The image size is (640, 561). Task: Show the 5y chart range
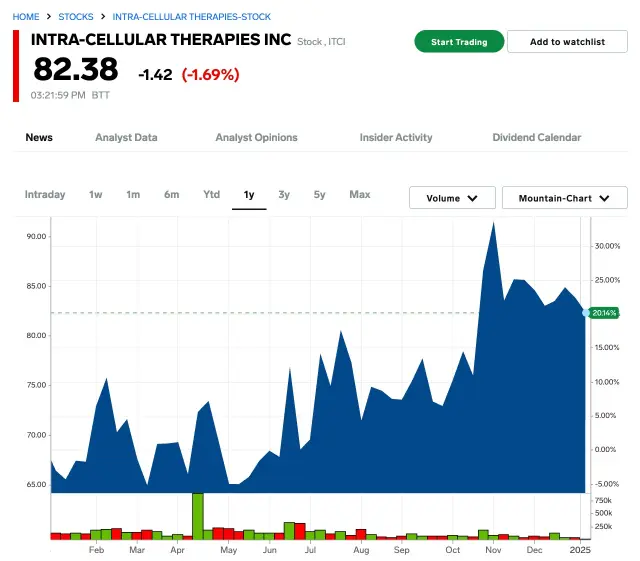tap(319, 194)
